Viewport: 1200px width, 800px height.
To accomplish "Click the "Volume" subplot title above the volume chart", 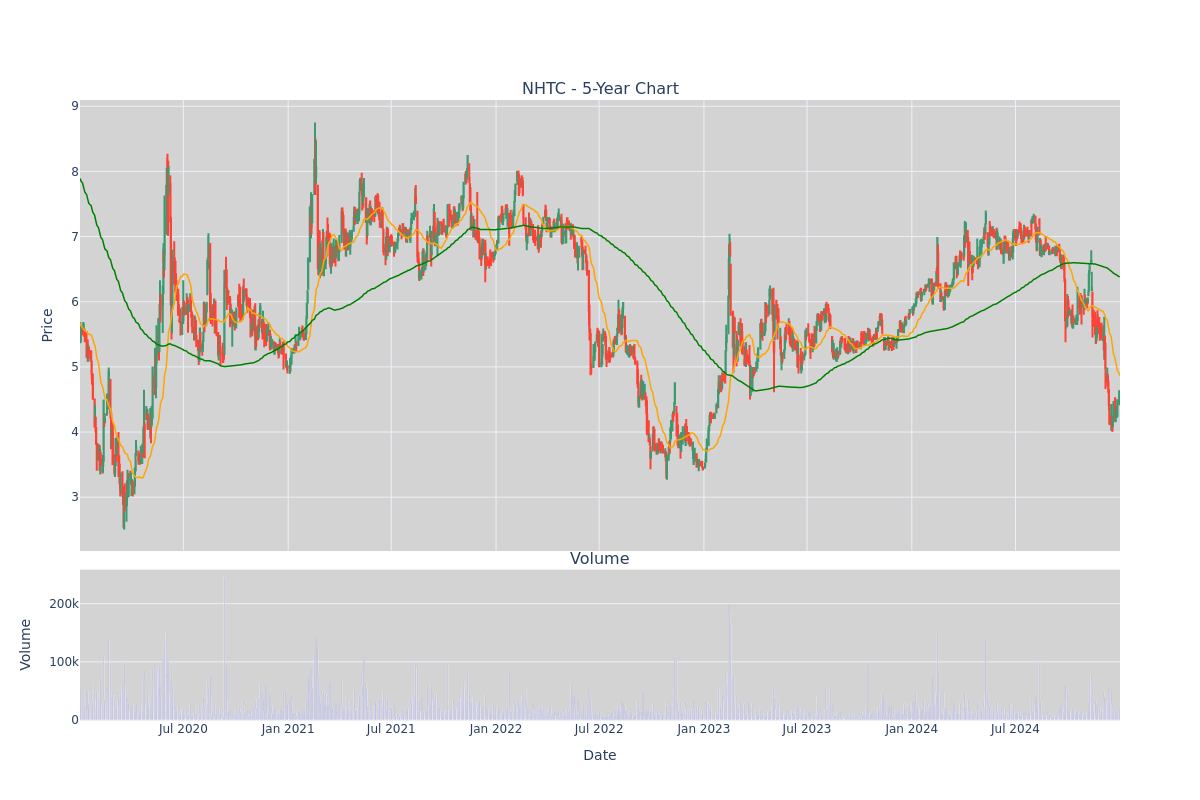I will [x=600, y=559].
